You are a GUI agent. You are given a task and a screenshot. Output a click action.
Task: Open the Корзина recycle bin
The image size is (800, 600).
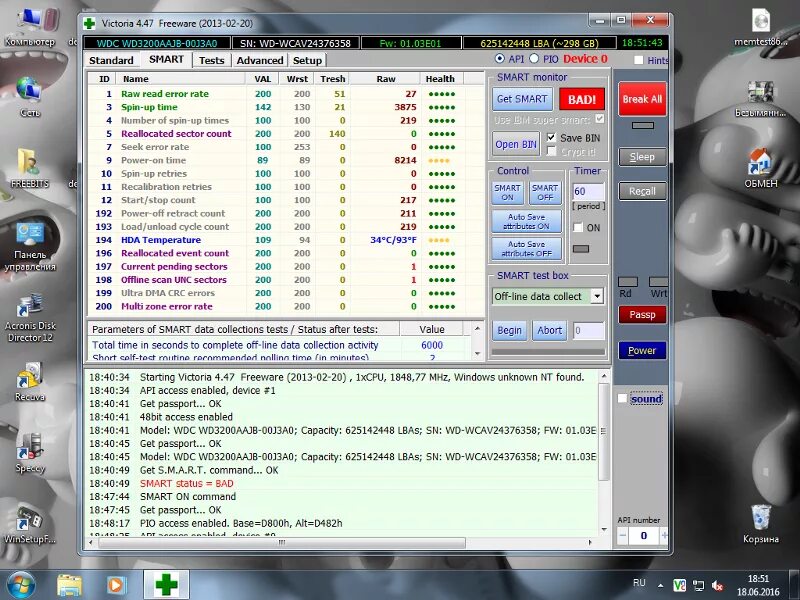point(761,524)
